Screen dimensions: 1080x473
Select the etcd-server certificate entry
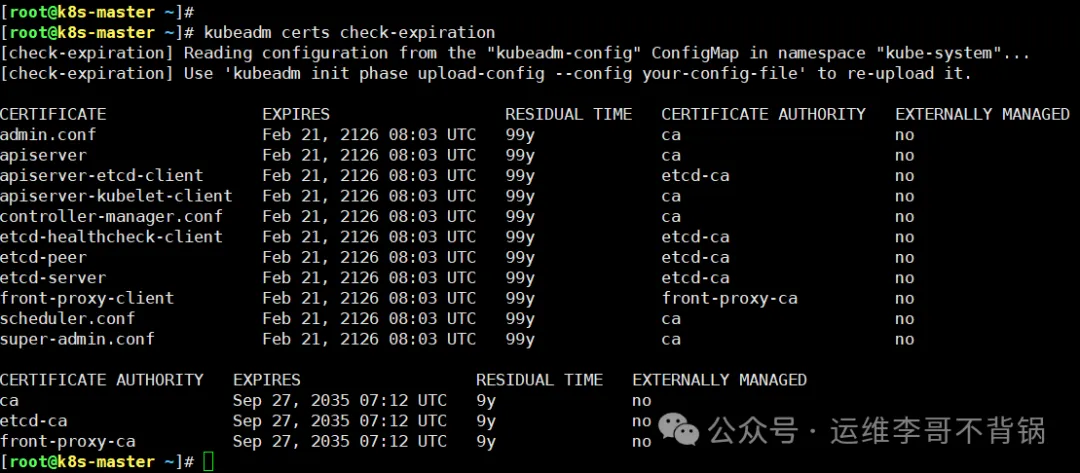point(53,277)
